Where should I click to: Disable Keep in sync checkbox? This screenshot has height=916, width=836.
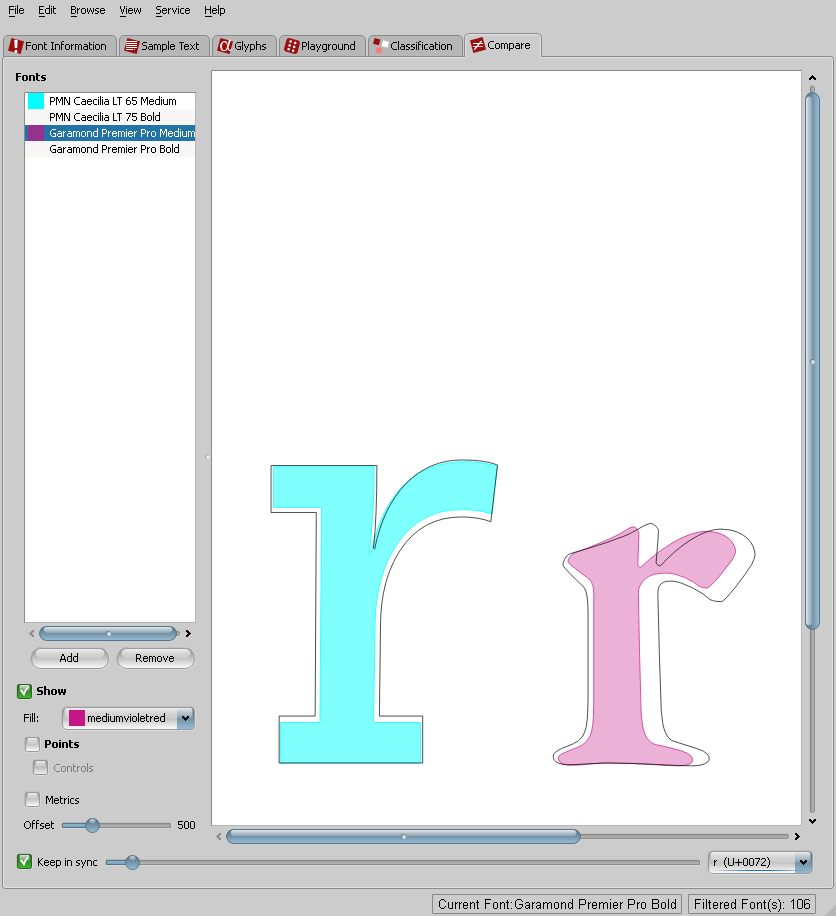(24, 862)
